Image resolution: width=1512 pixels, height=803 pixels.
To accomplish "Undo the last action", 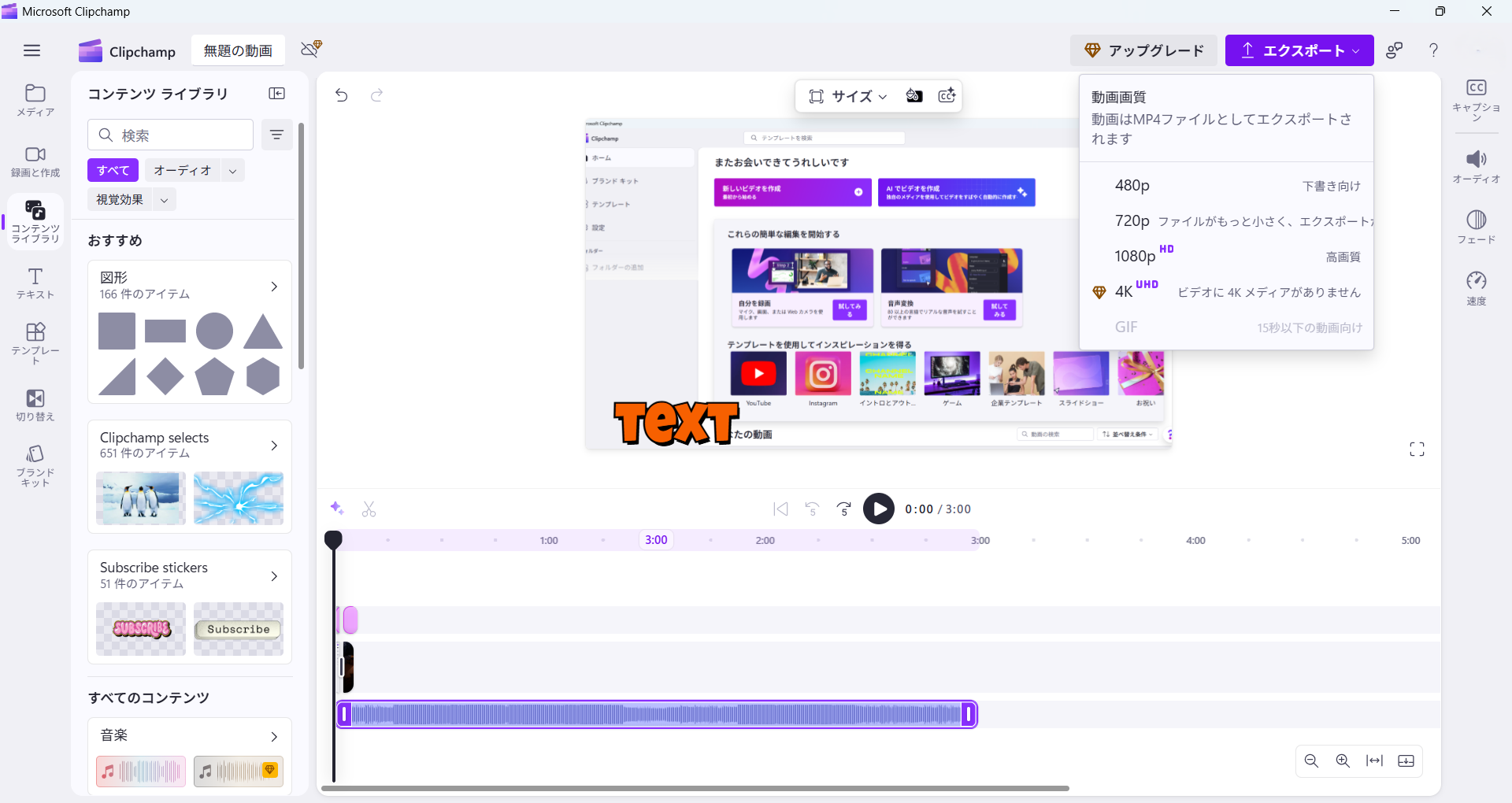I will (x=341, y=95).
